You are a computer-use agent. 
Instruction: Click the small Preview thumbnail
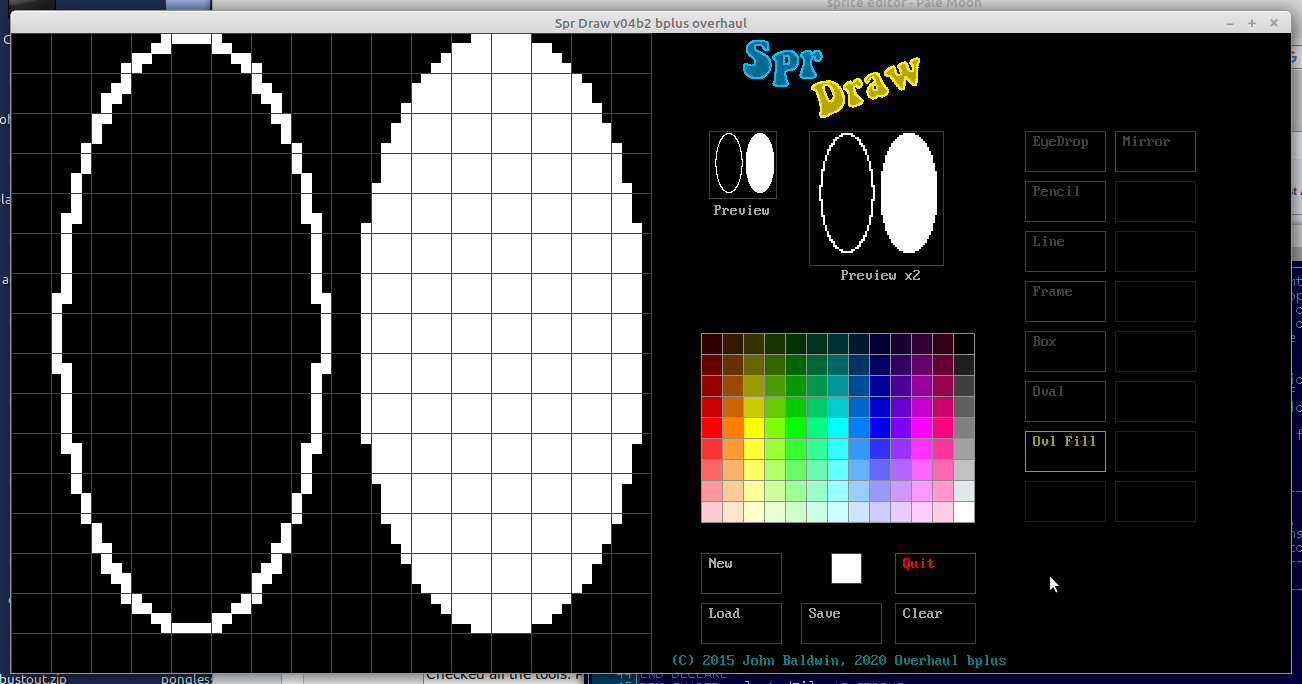pos(743,164)
